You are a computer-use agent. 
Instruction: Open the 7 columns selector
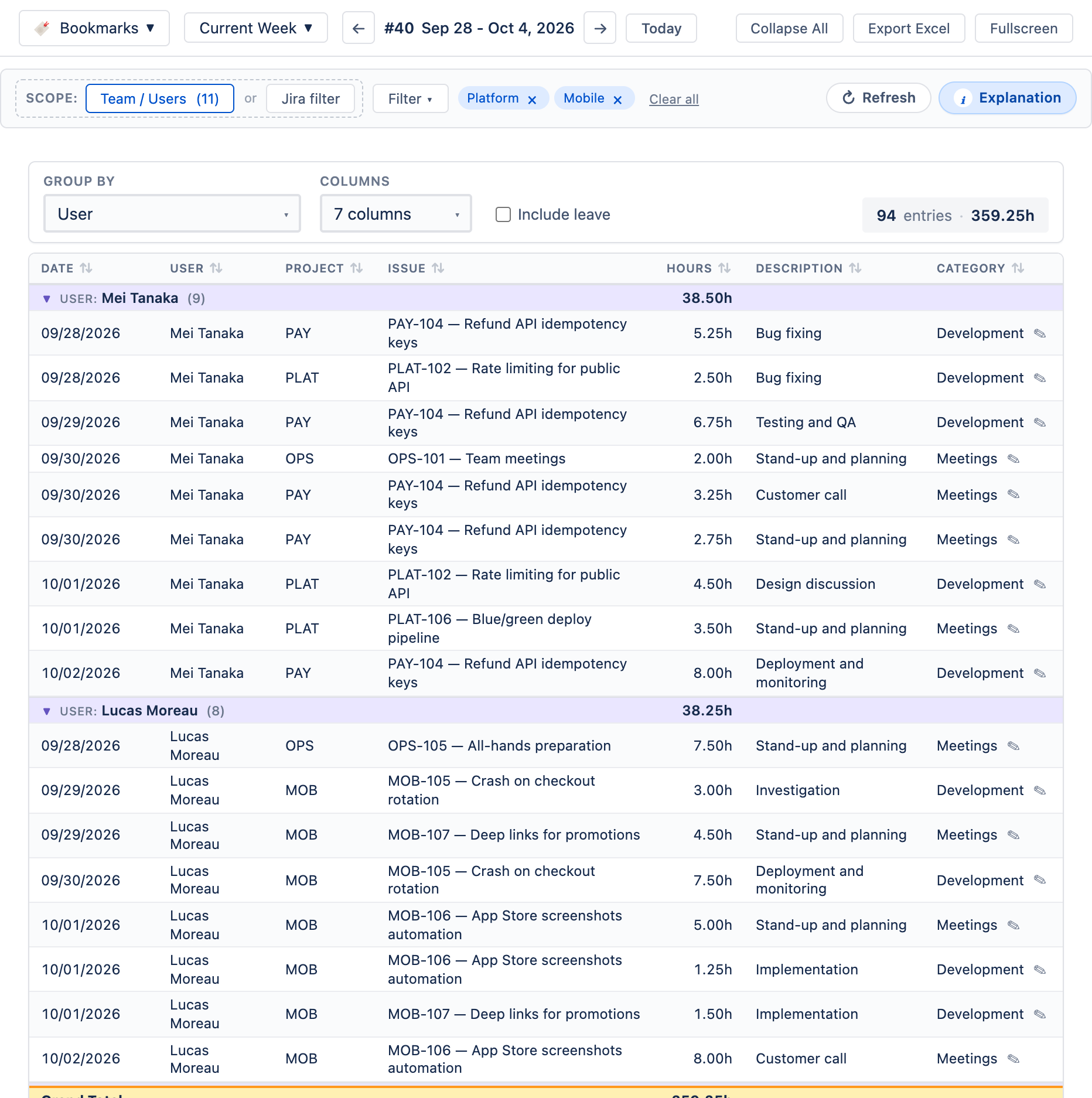(x=396, y=214)
